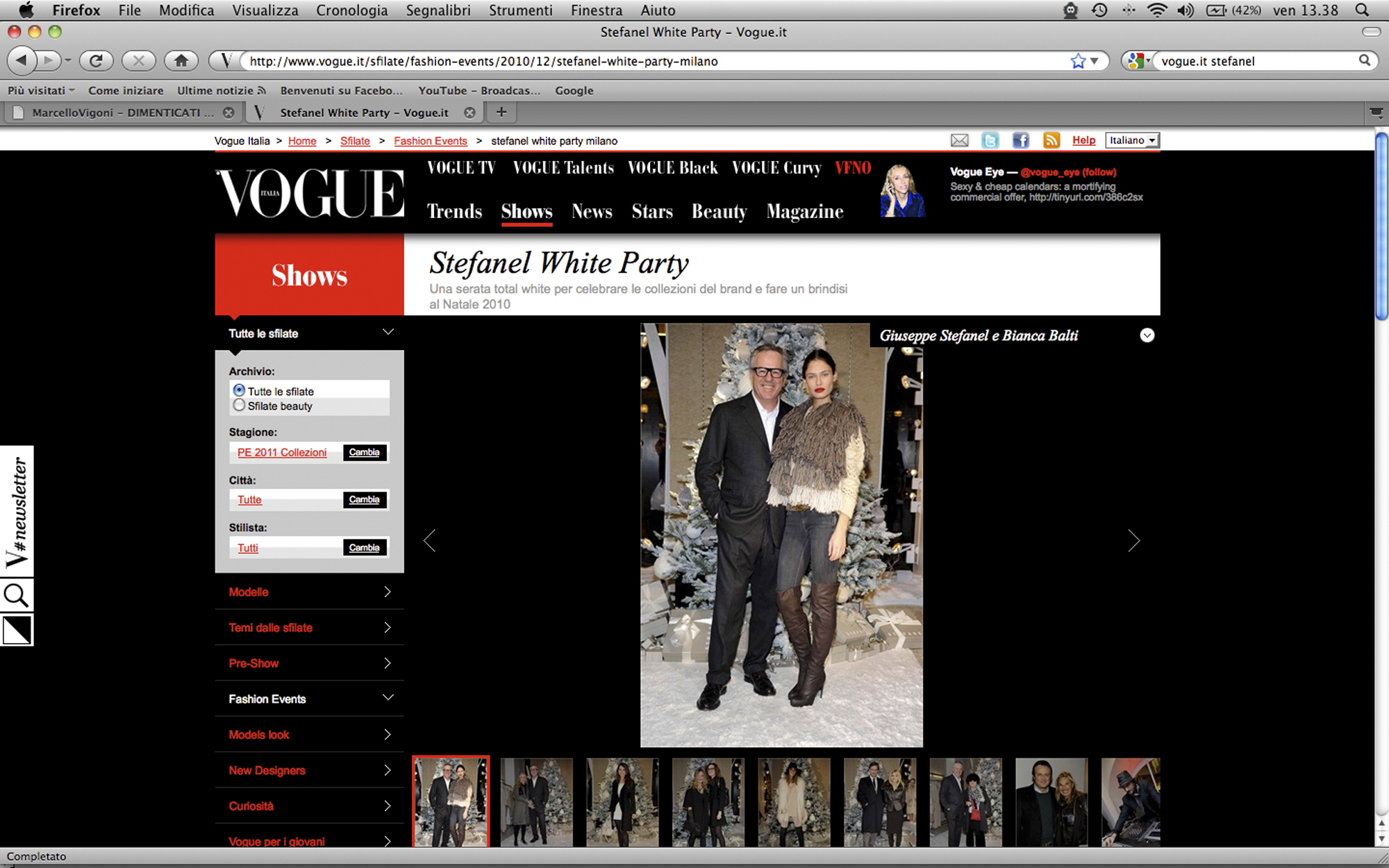Open VFNO link
Image resolution: width=1389 pixels, height=868 pixels.
tap(853, 168)
